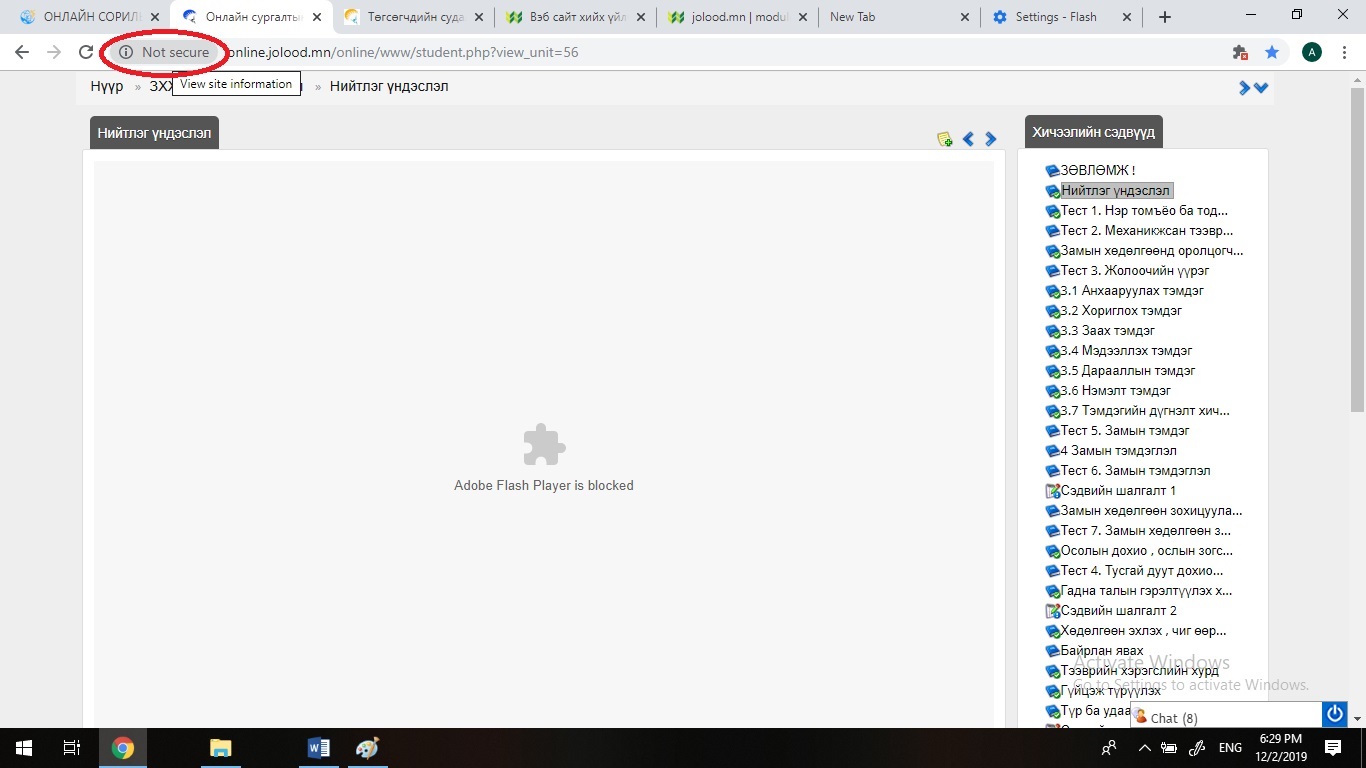The image size is (1366, 768).
Task: Click the extensions puzzle icon in address bar
Action: click(1240, 52)
